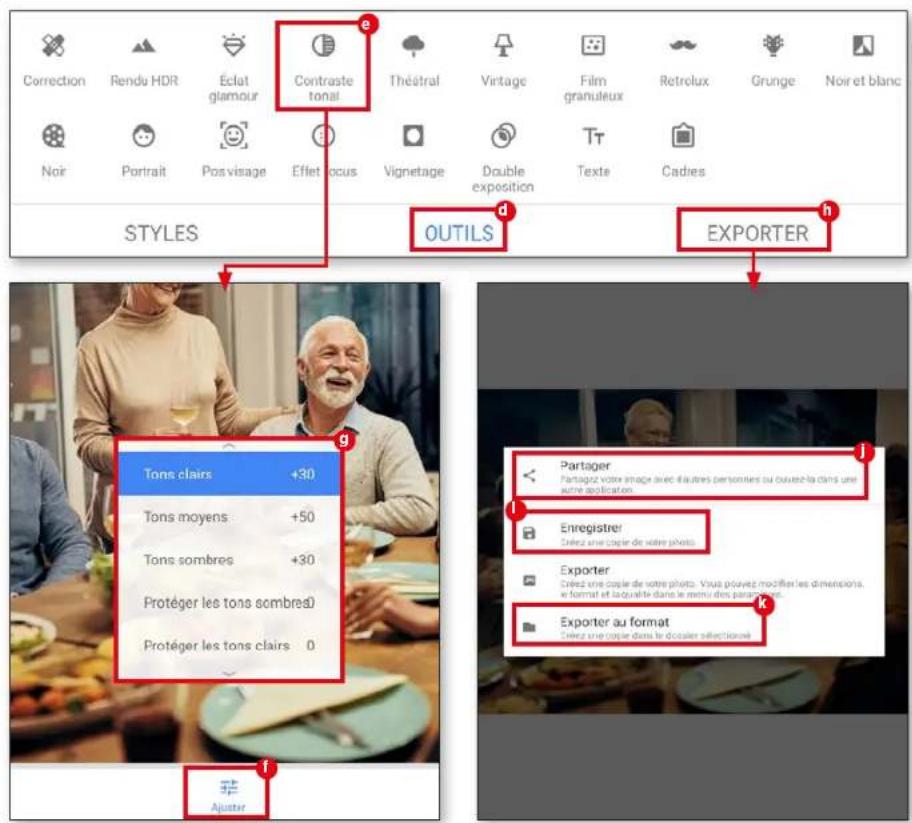Select the Tons moyens parameter row

(229, 516)
